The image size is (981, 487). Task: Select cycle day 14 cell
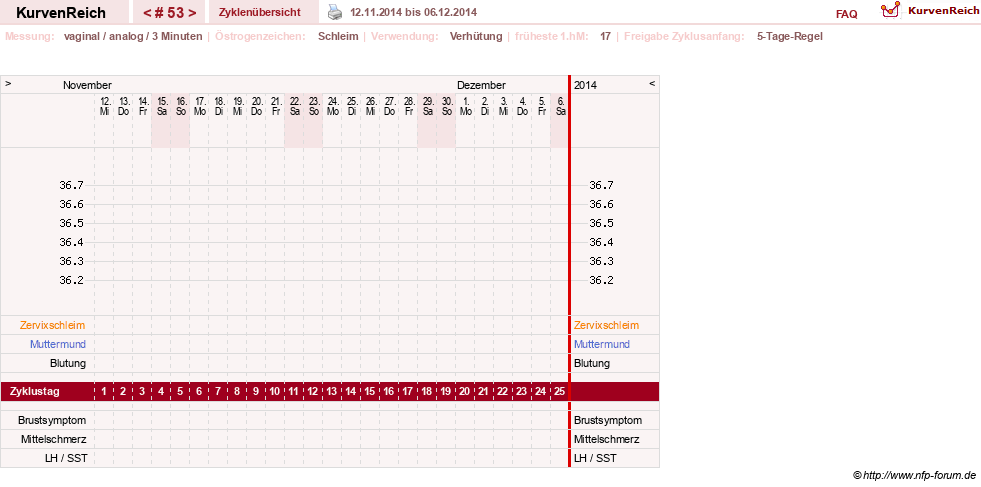[x=350, y=392]
